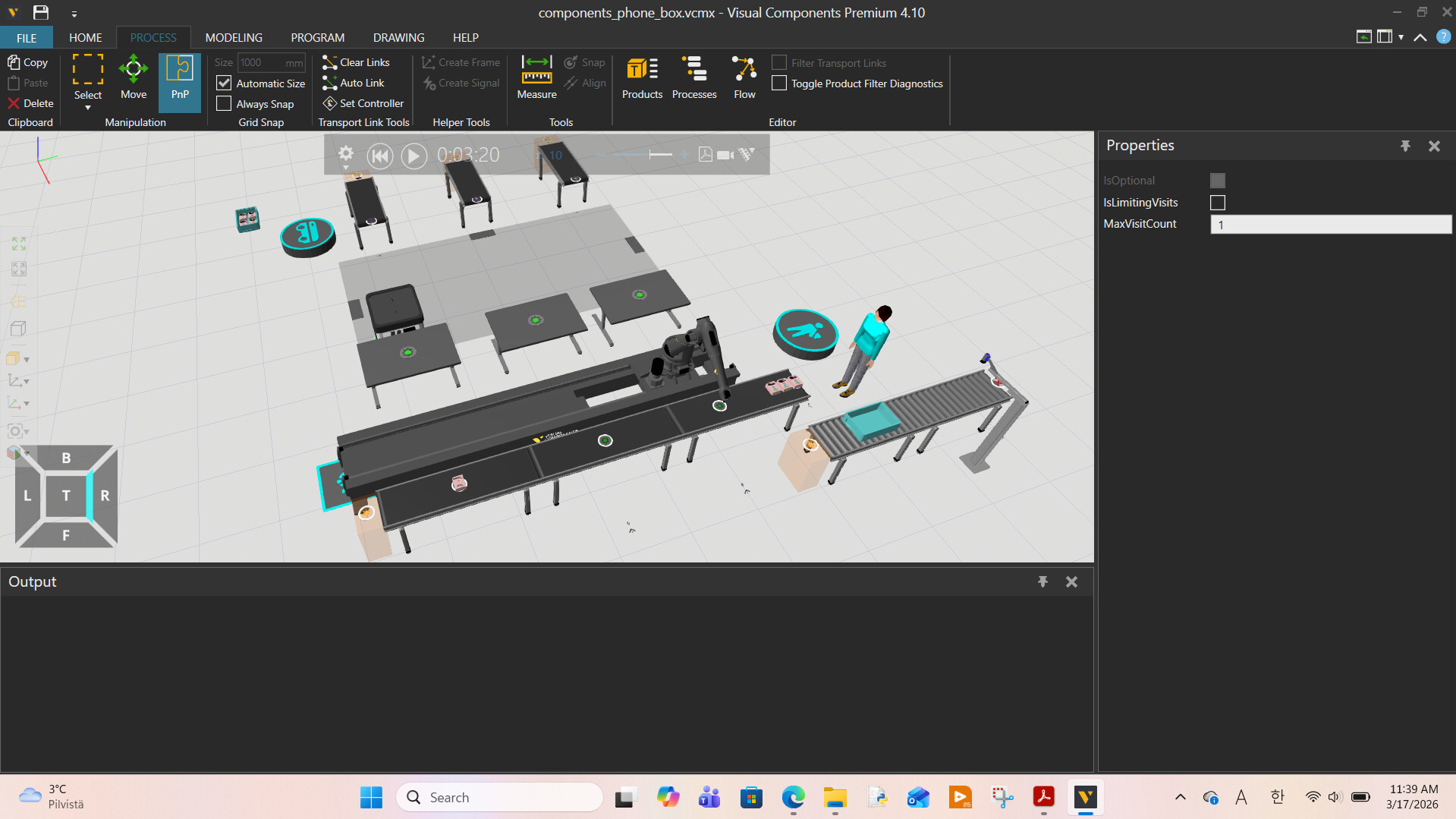Expand the Select tool dropdown arrow

click(x=88, y=108)
